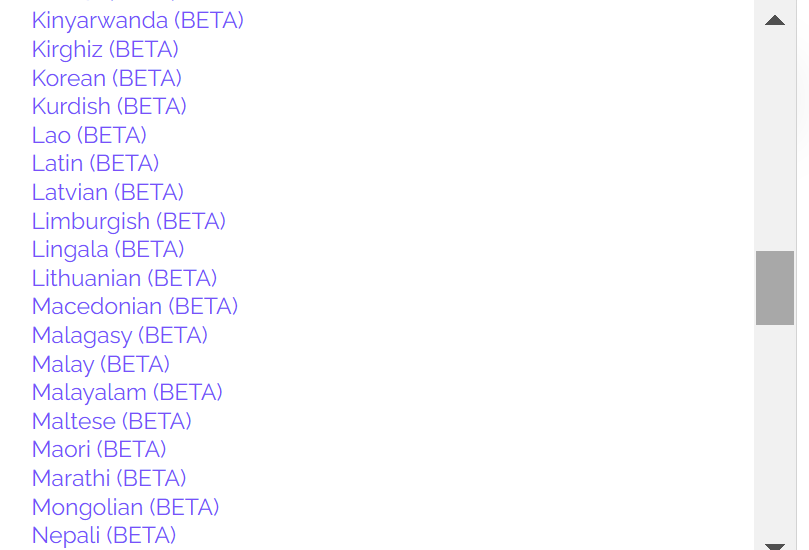Click the scrollbar down arrow
809x550 pixels.
point(774,546)
